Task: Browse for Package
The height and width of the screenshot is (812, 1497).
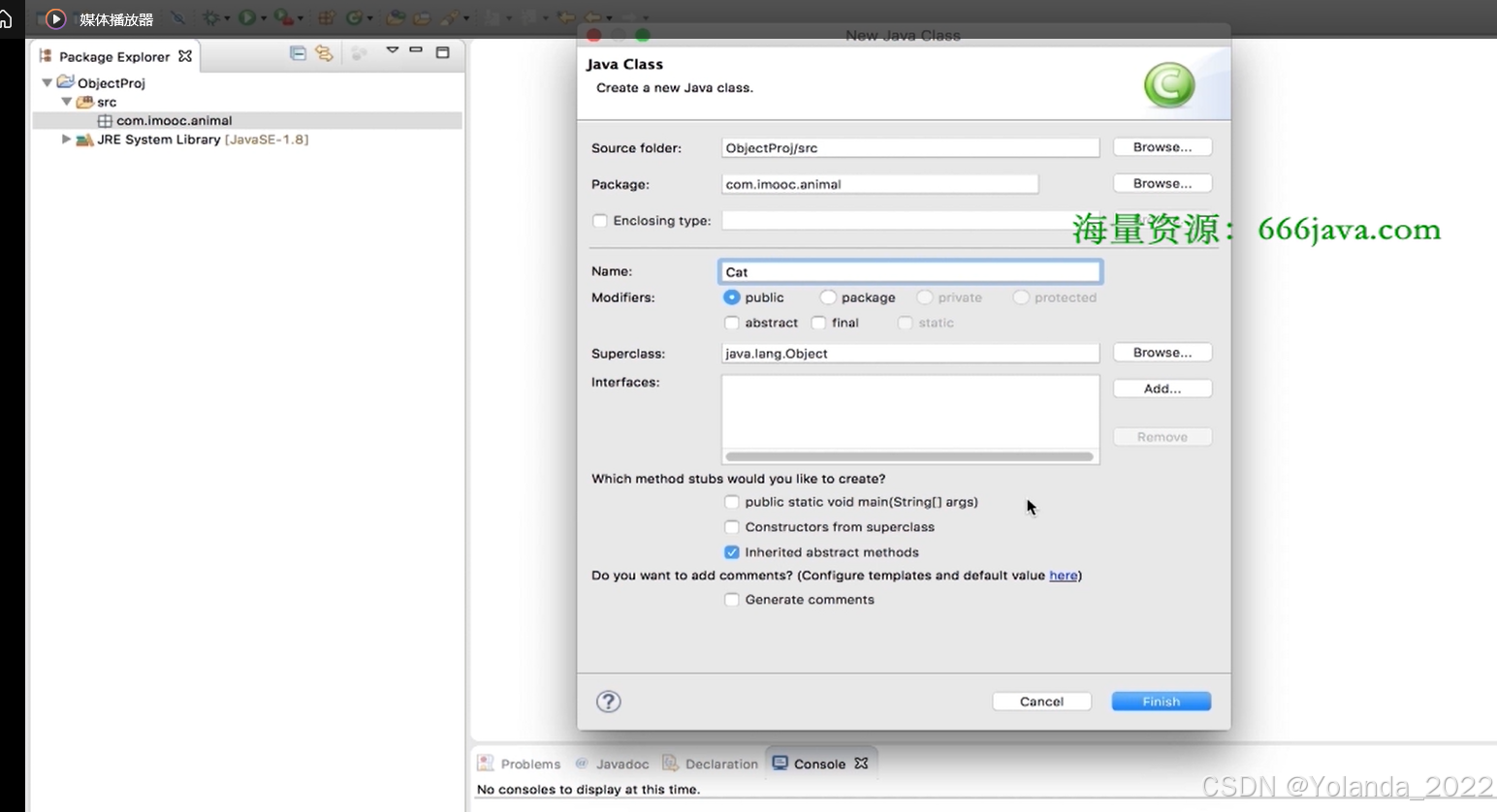Action: [x=1163, y=183]
